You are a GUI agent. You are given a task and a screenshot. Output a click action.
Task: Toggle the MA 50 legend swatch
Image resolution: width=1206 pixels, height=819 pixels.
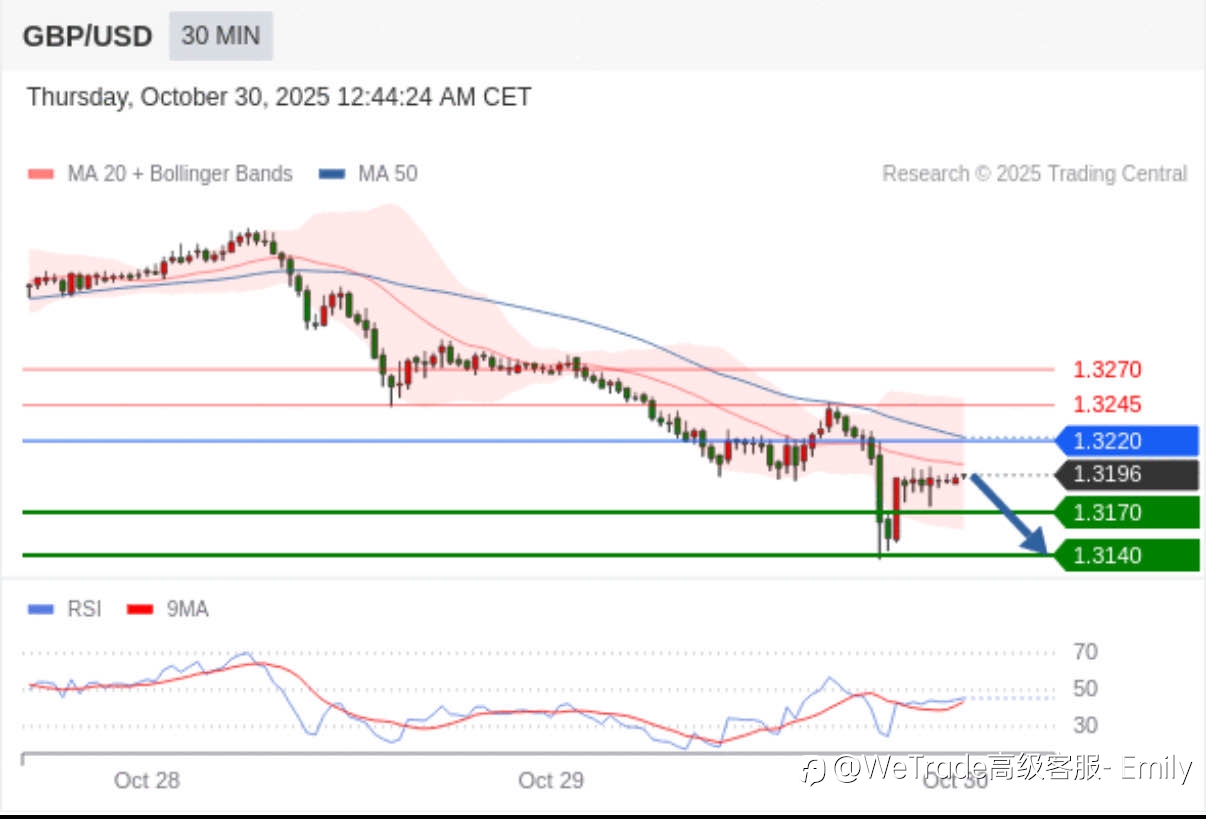[x=332, y=174]
